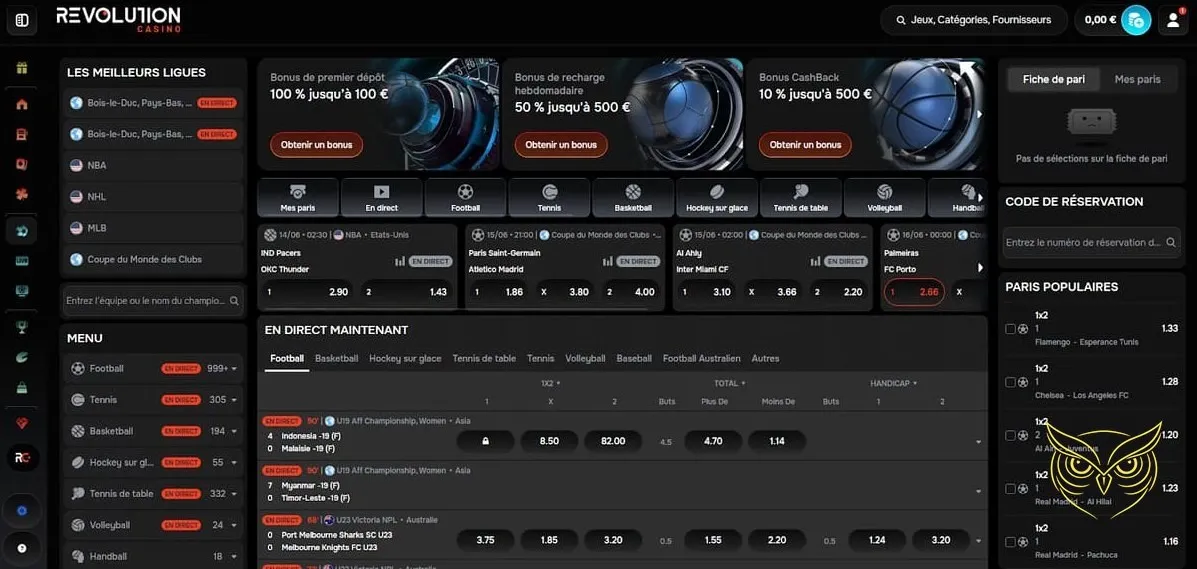Click the games, categories, providers search field

(x=973, y=21)
